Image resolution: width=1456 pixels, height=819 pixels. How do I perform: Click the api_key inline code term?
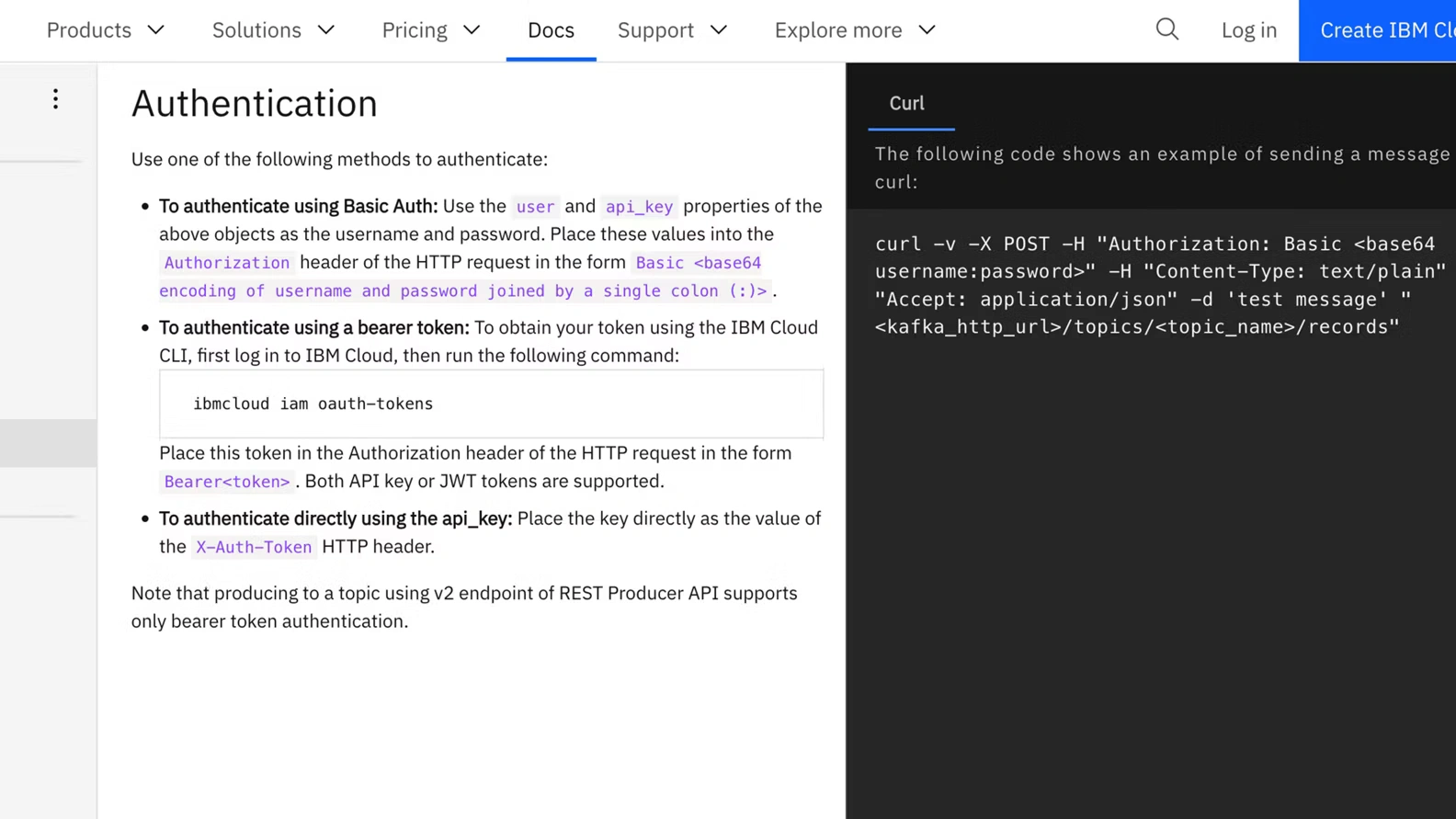[639, 207]
